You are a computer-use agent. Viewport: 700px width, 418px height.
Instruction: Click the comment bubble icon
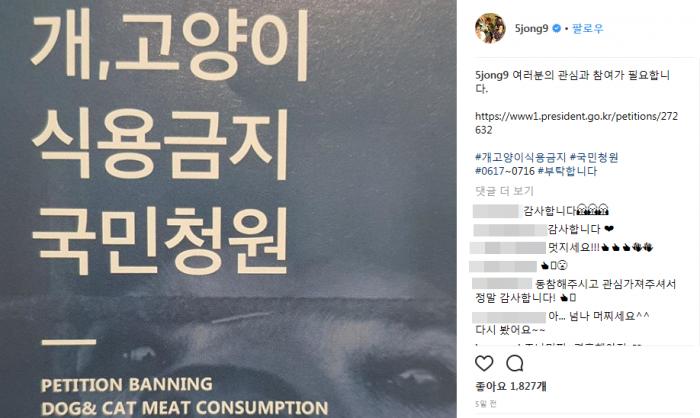[x=515, y=364]
